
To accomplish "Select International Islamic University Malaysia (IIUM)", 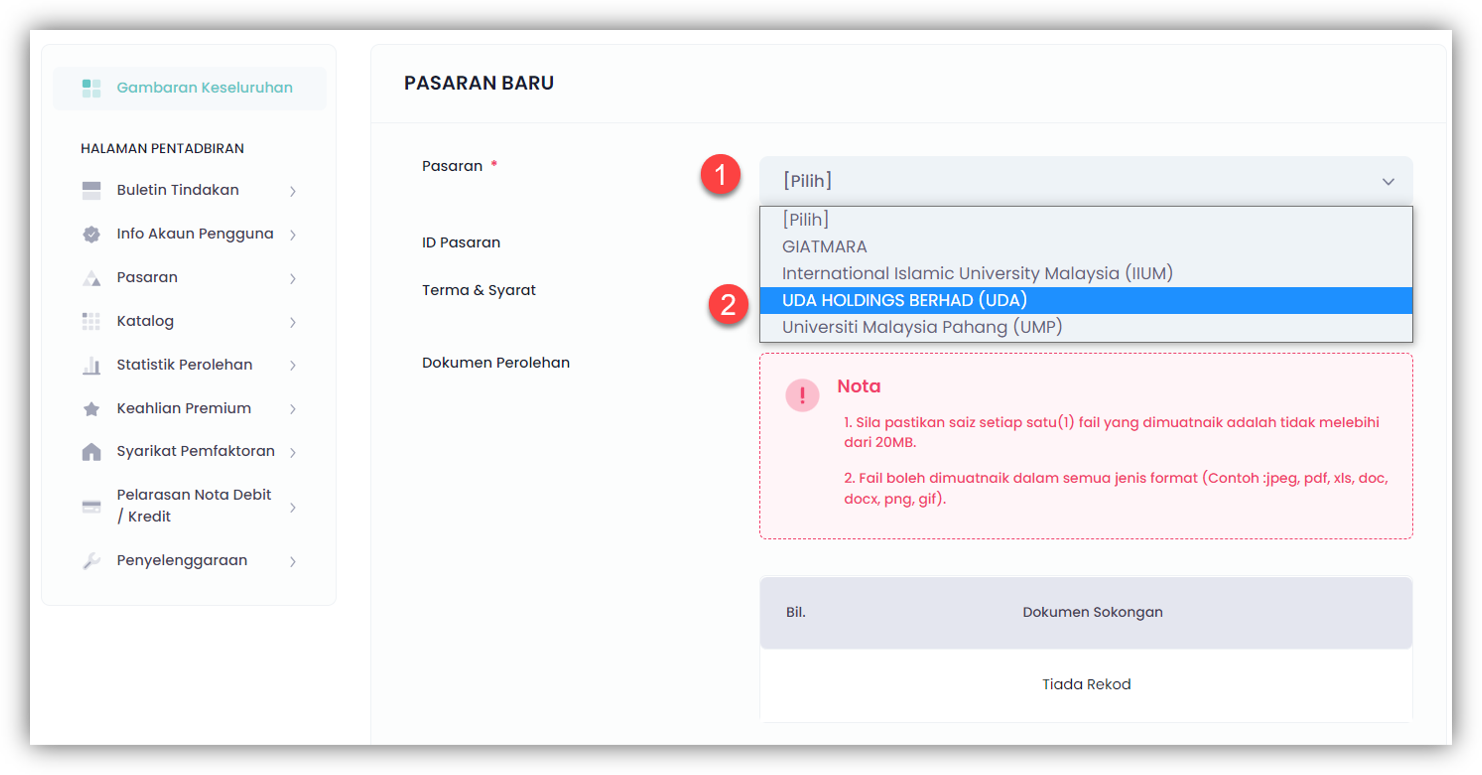I will [x=977, y=273].
